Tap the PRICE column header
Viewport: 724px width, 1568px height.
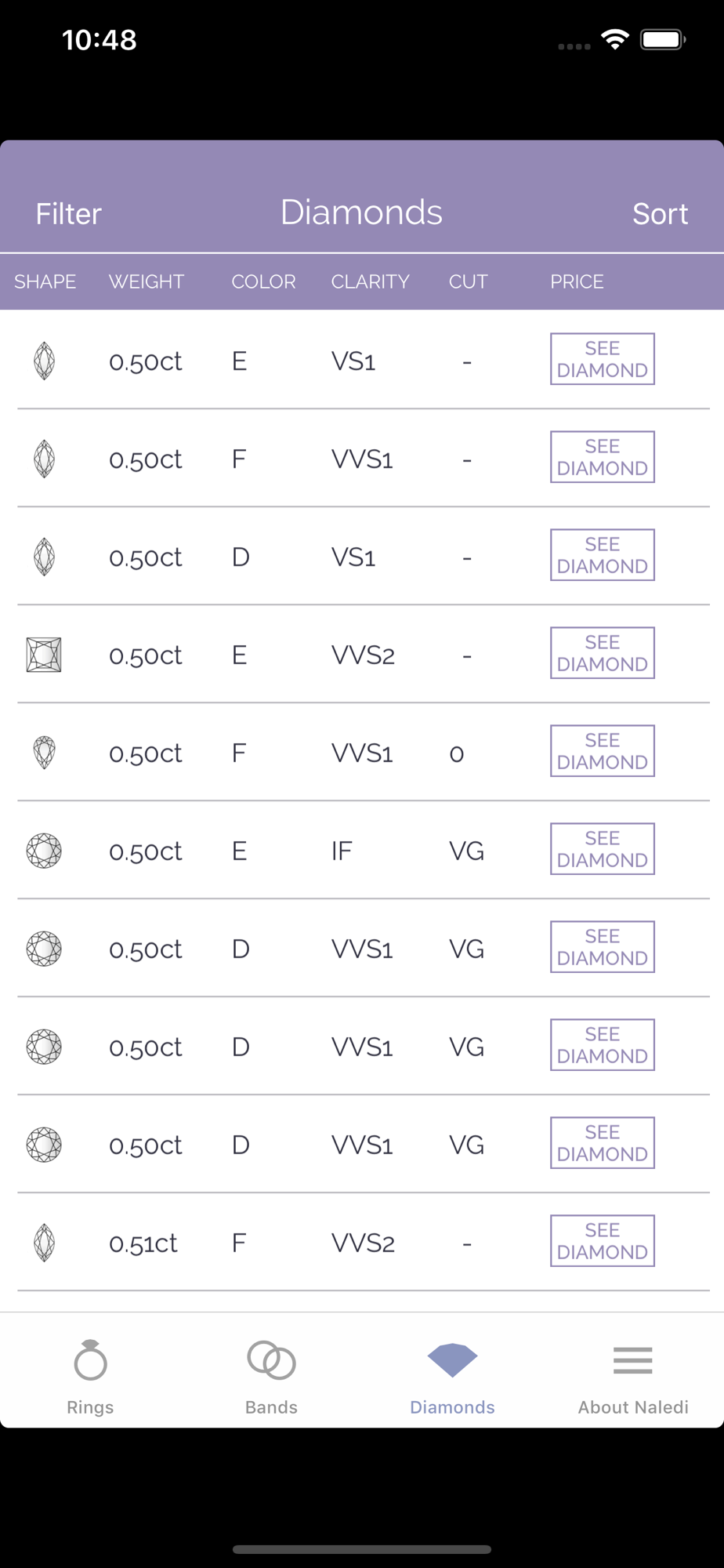pyautogui.click(x=577, y=281)
